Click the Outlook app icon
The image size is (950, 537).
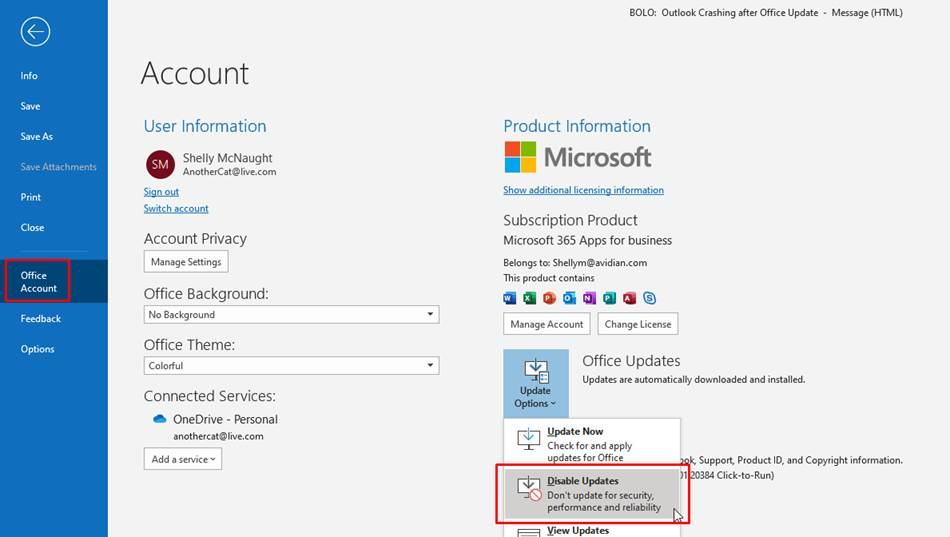[x=570, y=298]
